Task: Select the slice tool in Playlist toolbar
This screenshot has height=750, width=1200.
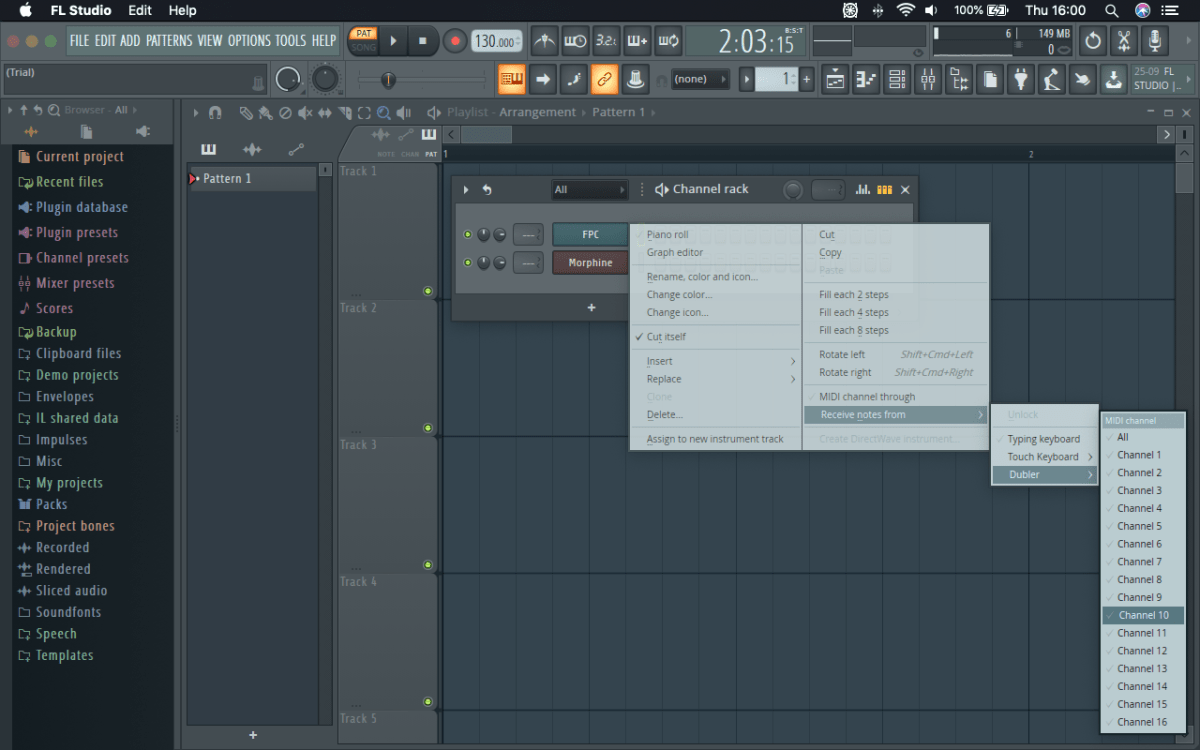Action: coord(344,113)
